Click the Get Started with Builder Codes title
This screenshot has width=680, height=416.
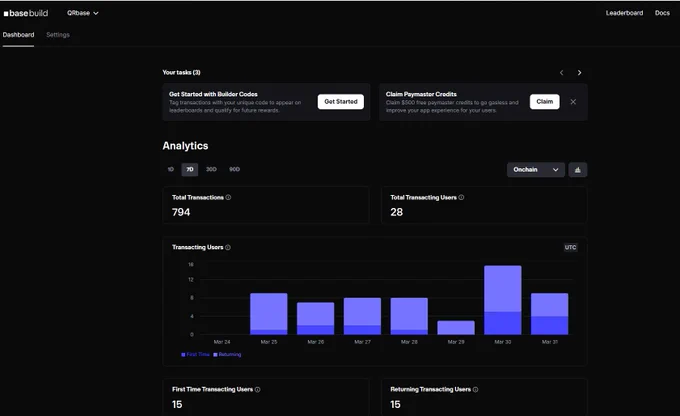[213, 94]
